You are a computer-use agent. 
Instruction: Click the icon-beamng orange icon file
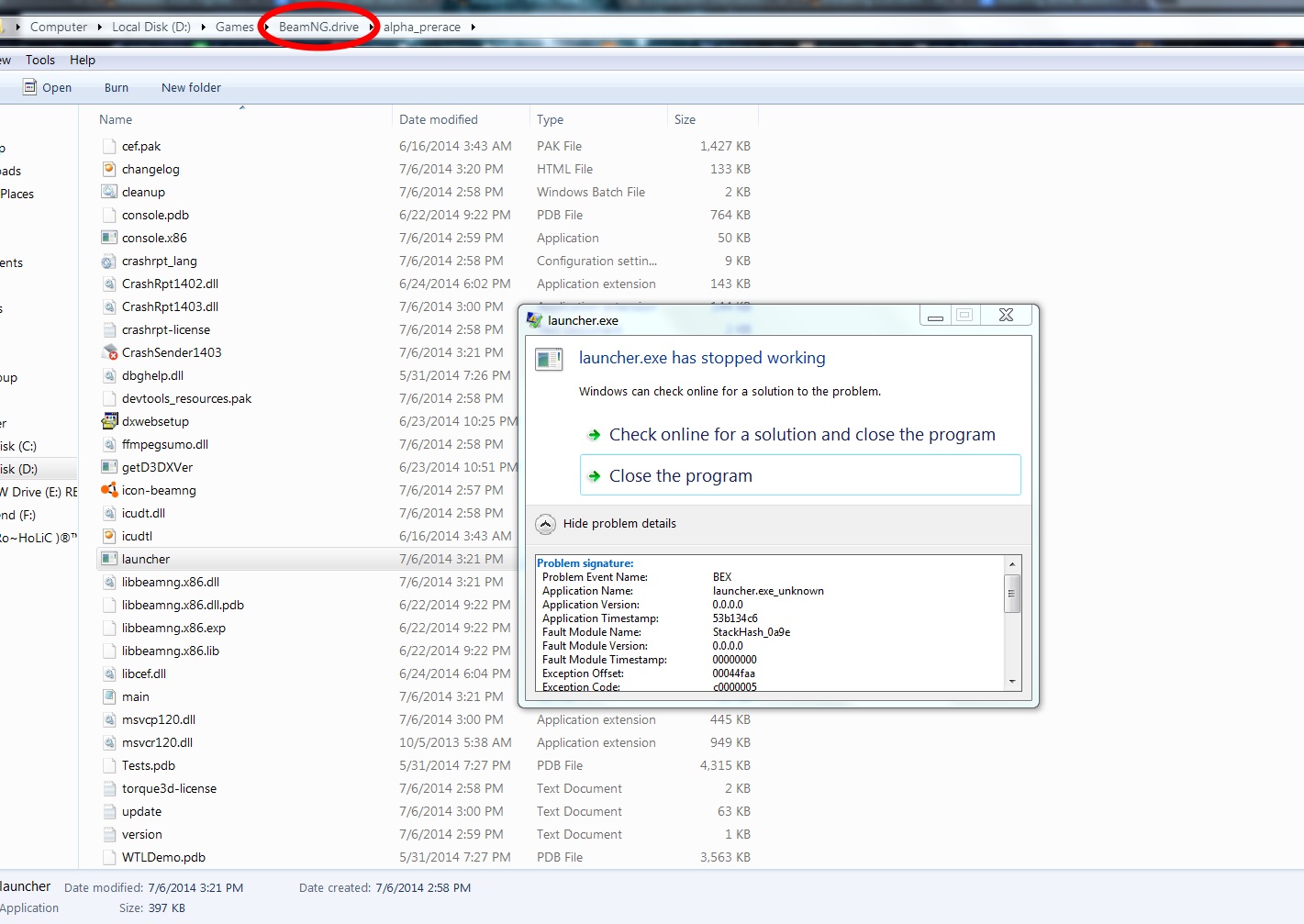tap(109, 490)
